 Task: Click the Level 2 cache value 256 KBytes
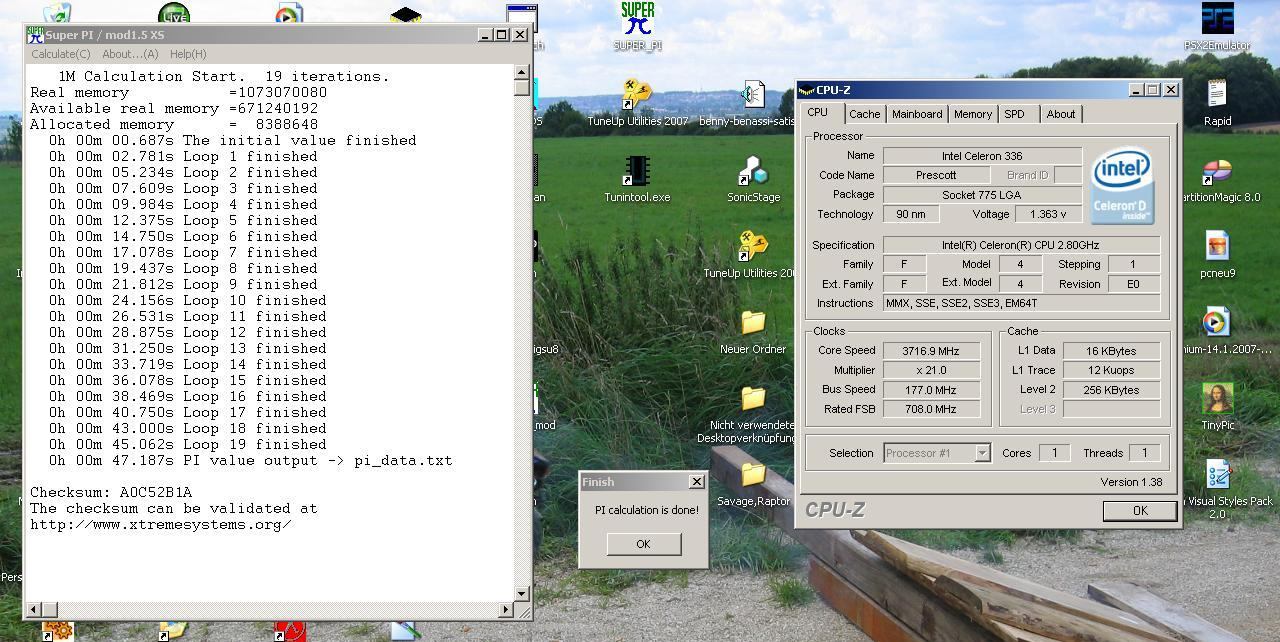point(1111,390)
